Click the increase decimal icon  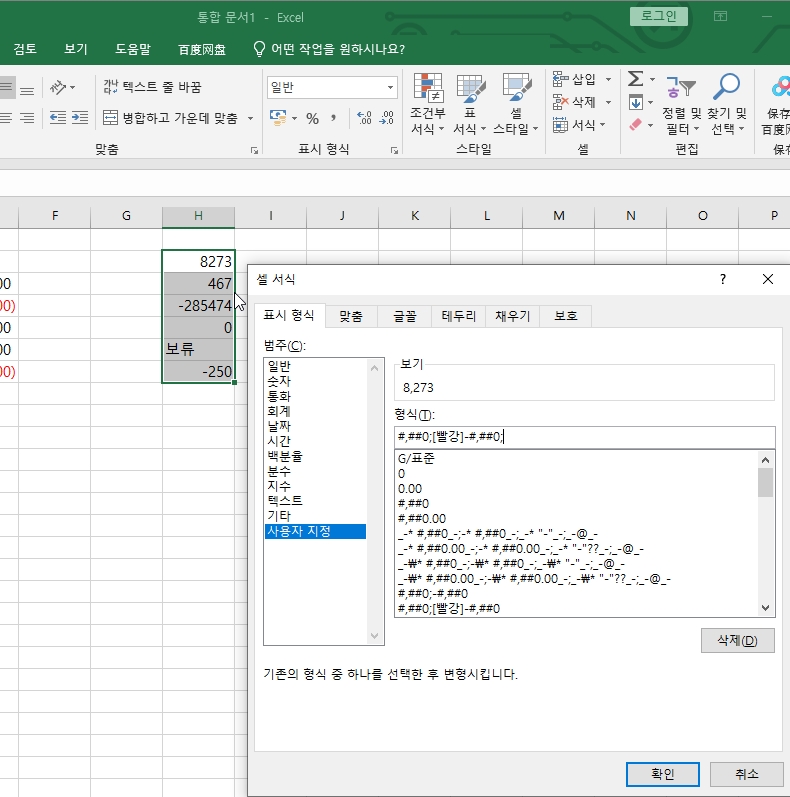(364, 118)
